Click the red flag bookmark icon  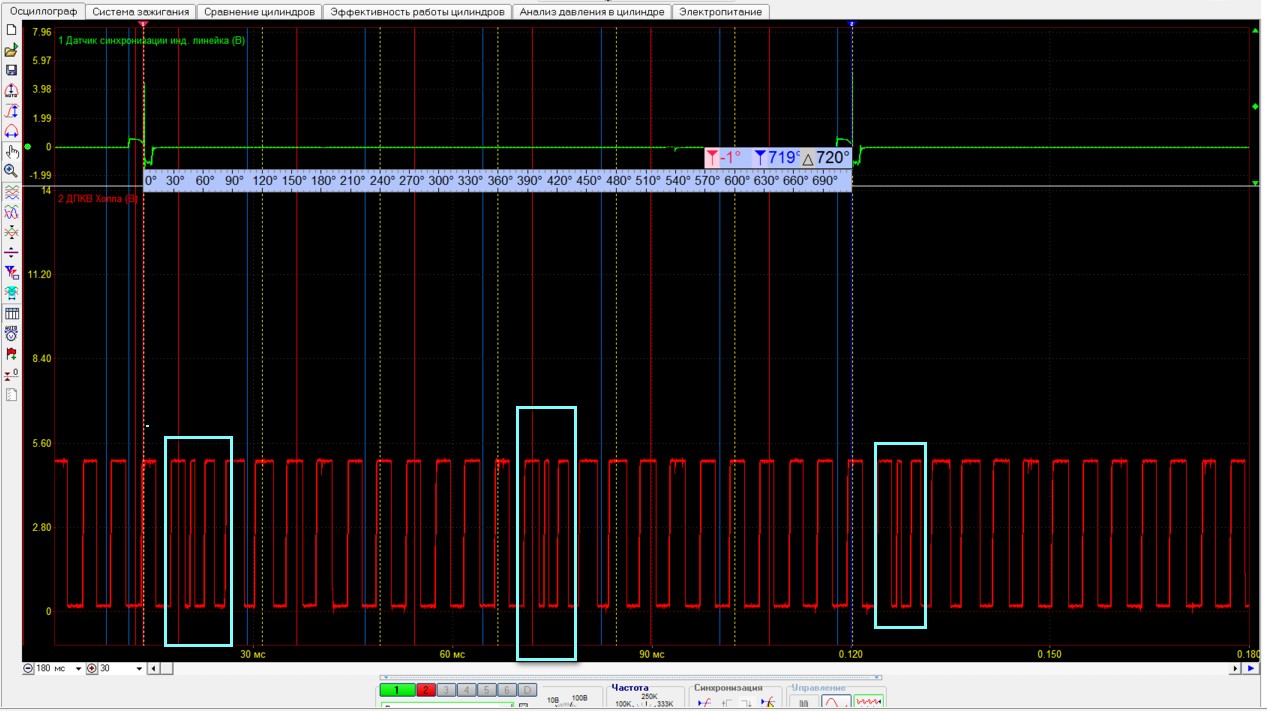[x=11, y=354]
